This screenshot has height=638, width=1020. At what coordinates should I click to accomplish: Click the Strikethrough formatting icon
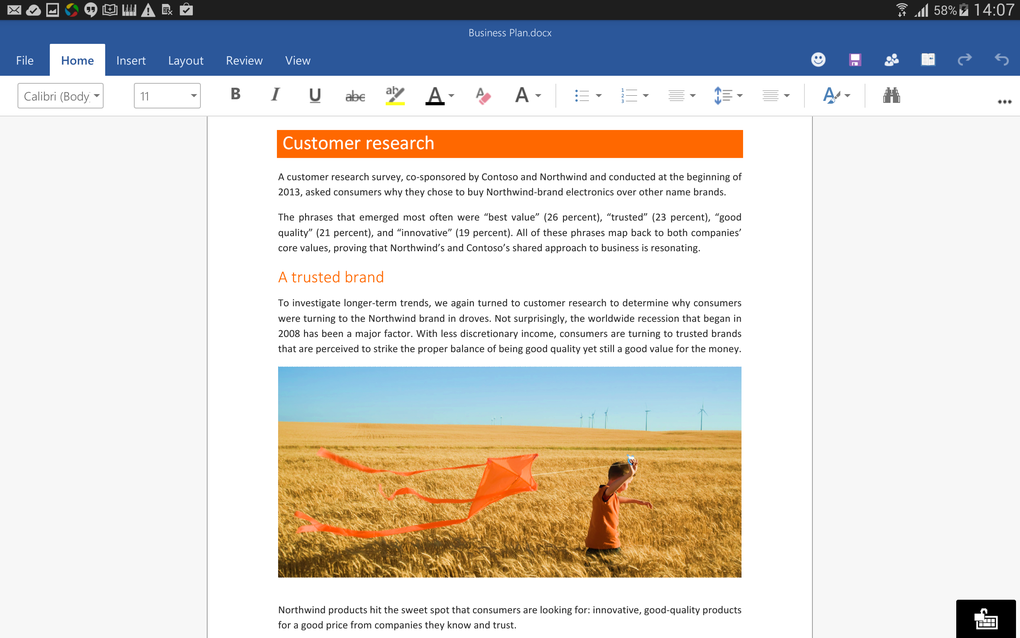(x=355, y=95)
